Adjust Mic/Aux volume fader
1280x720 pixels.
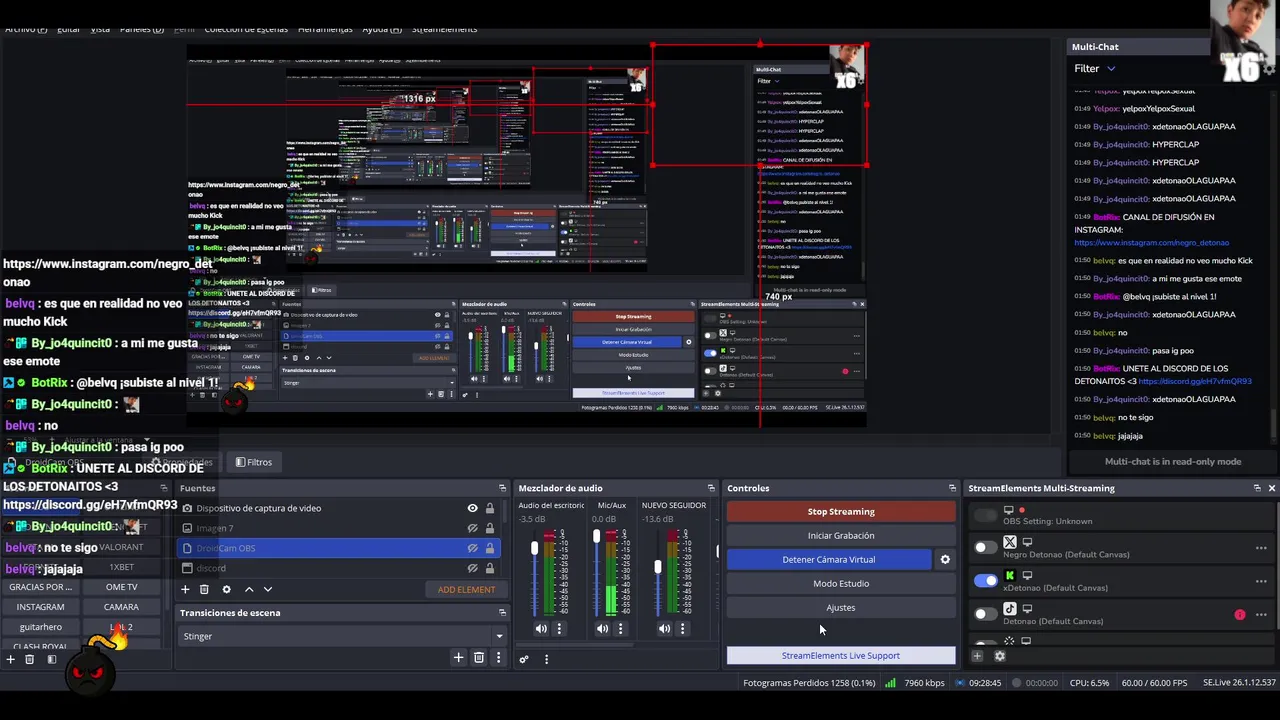click(x=597, y=537)
